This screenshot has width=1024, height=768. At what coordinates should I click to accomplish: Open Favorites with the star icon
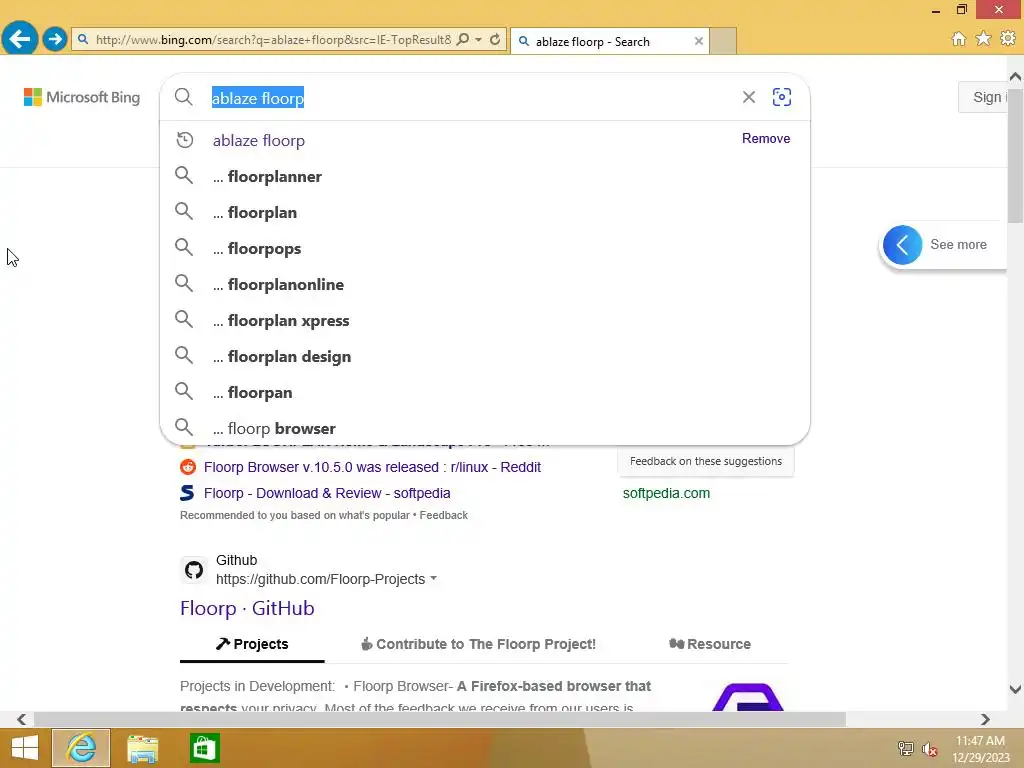[x=983, y=39]
